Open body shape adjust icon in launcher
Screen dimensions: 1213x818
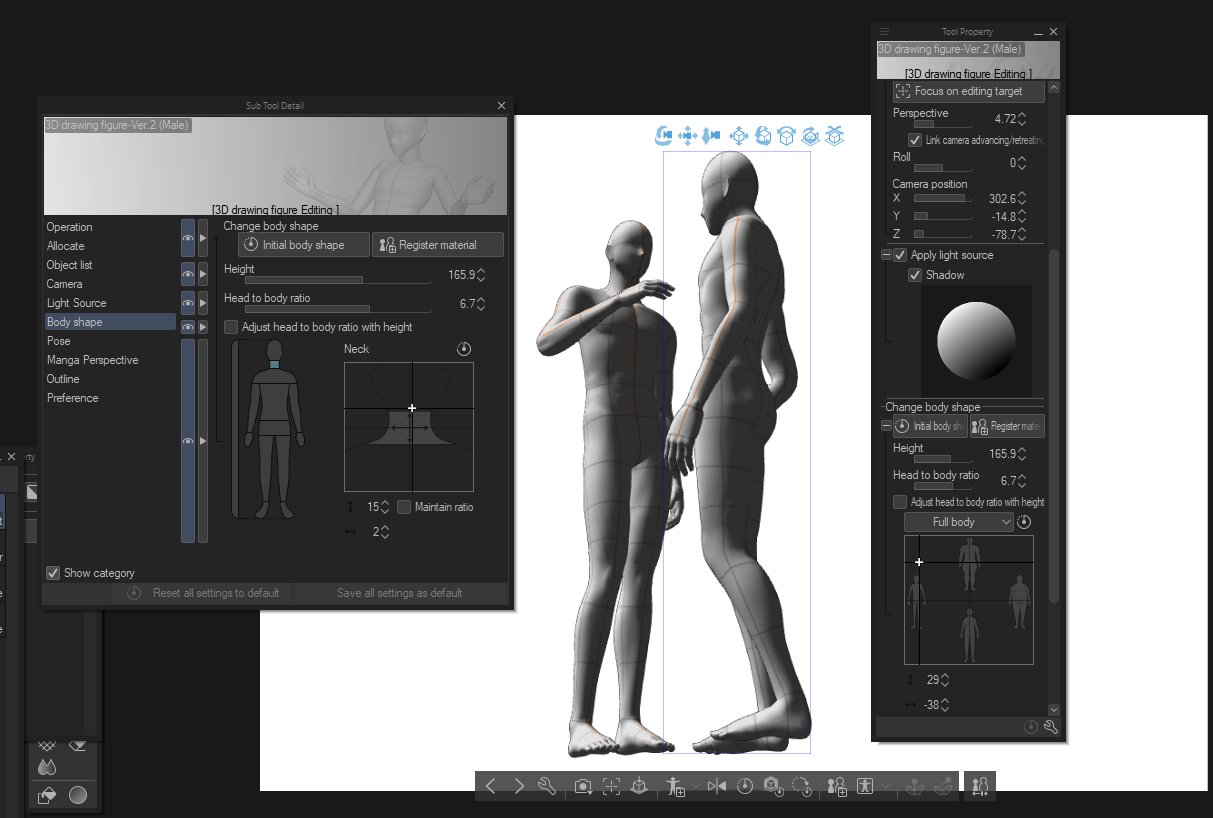point(865,786)
